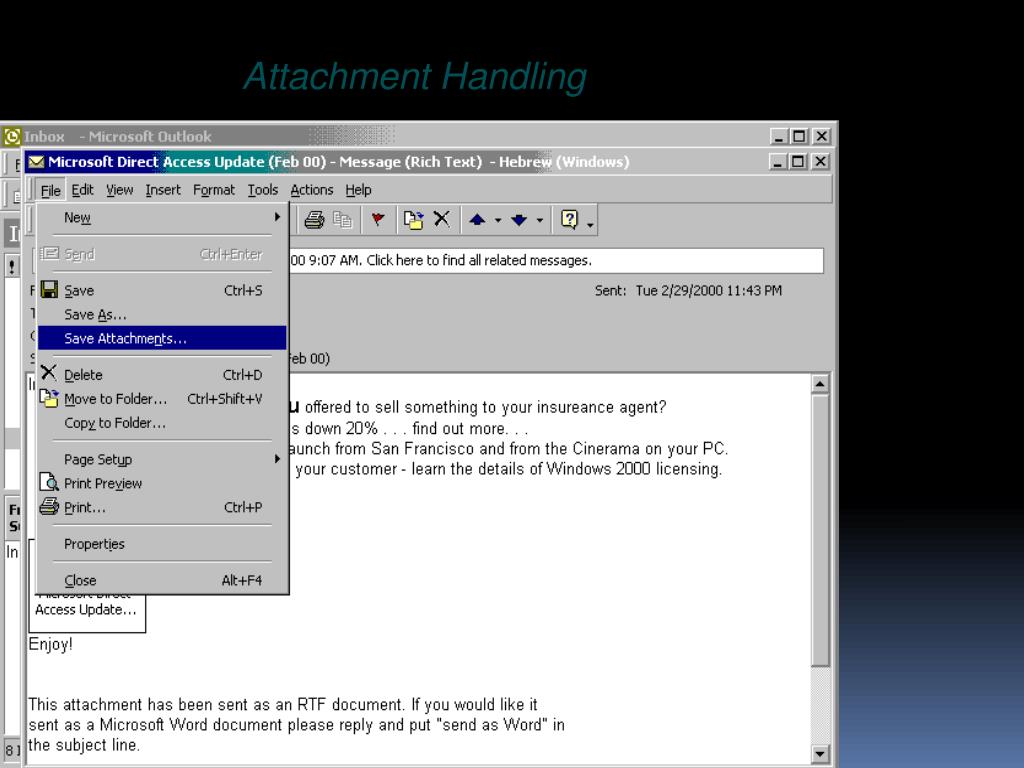1024x768 pixels.
Task: Click the Sent date 'Tue 2/29/2000 11:43 PM'
Action: click(x=709, y=291)
